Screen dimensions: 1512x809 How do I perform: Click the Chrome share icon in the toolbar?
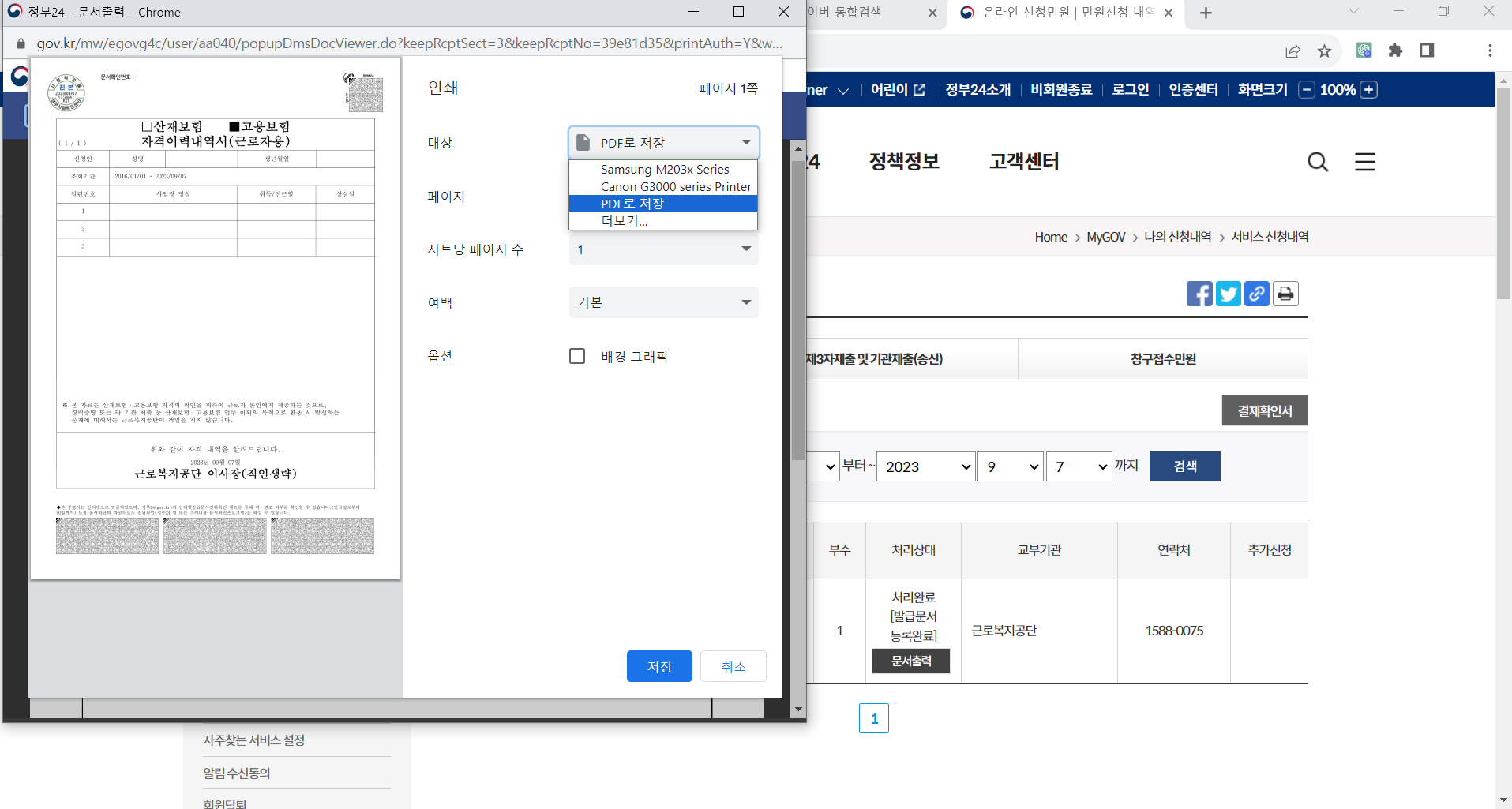[x=1293, y=50]
